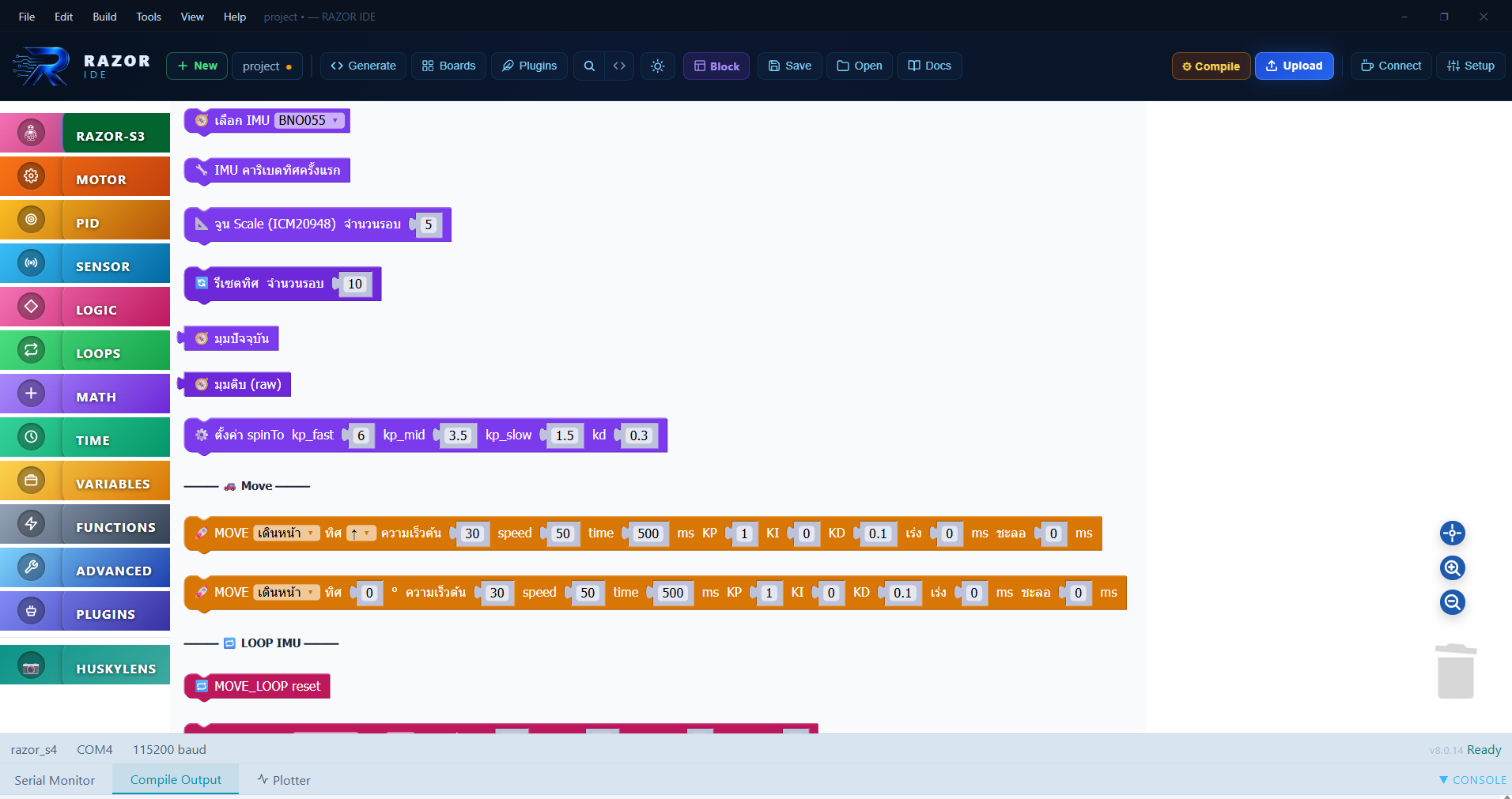Open the View menu
This screenshot has height=799, width=1512.
(x=192, y=17)
